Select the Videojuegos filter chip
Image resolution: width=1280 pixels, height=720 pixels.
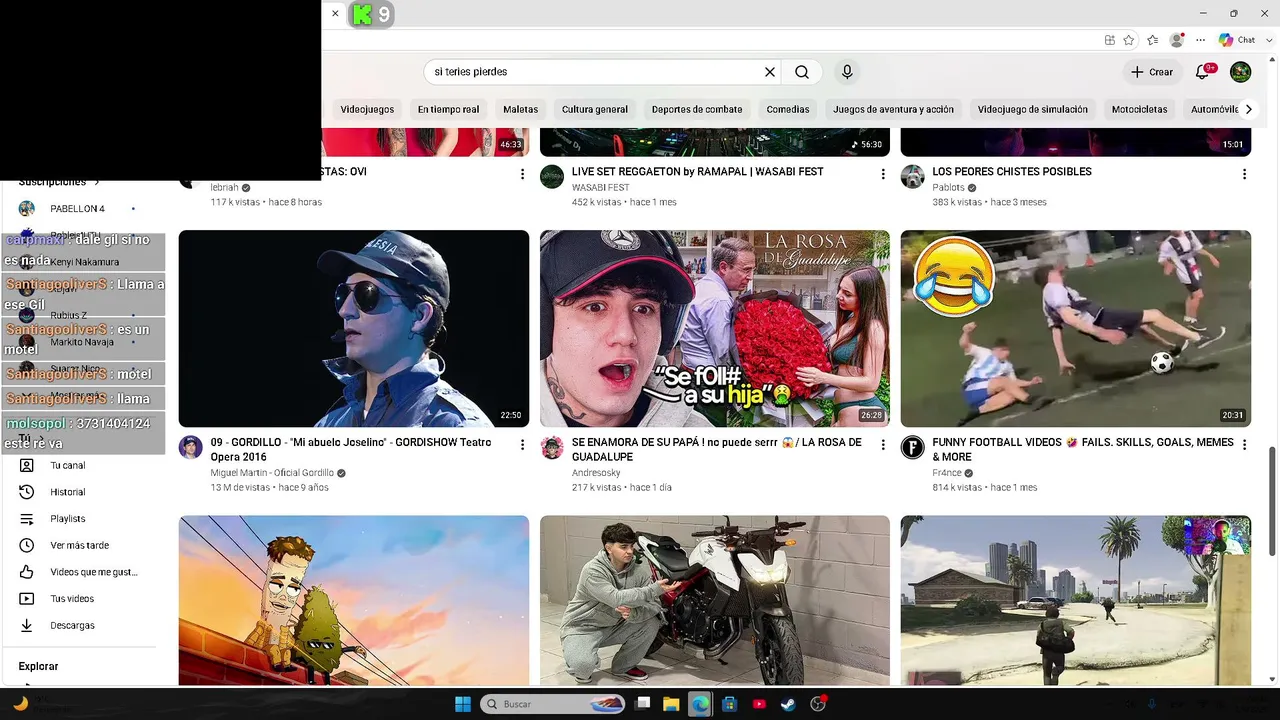pos(367,109)
